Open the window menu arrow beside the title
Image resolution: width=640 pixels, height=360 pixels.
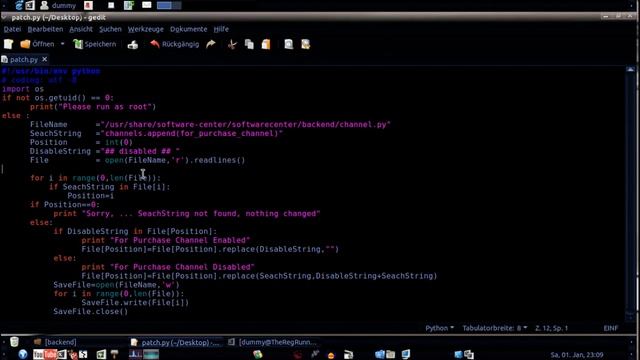click(4, 17)
